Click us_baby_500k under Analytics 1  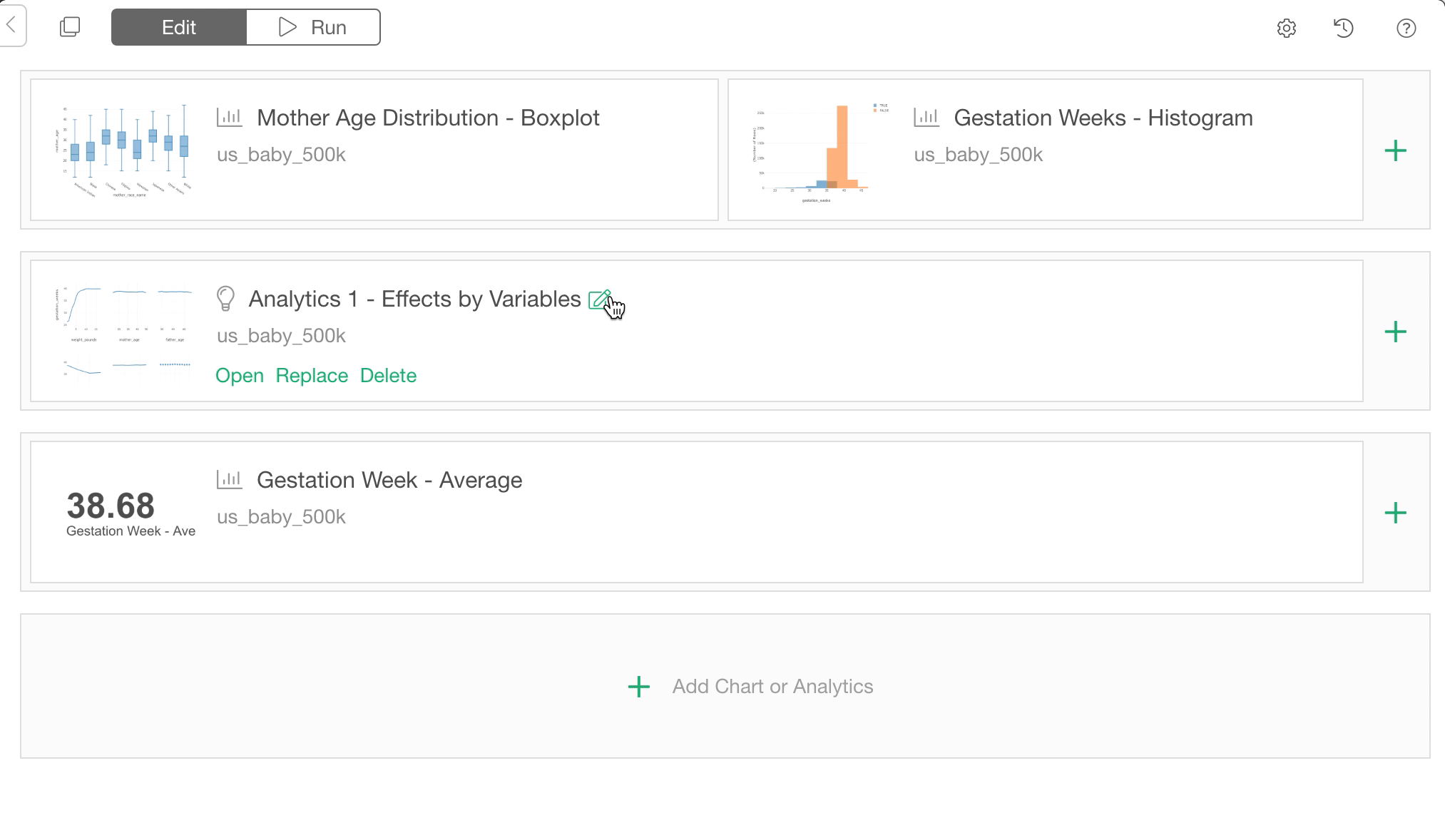[281, 336]
